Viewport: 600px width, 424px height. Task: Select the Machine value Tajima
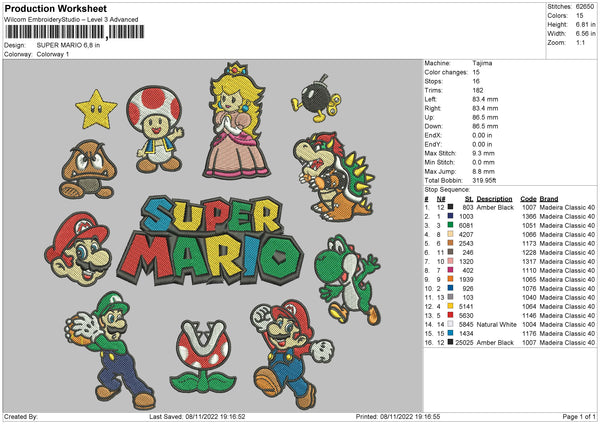point(482,63)
